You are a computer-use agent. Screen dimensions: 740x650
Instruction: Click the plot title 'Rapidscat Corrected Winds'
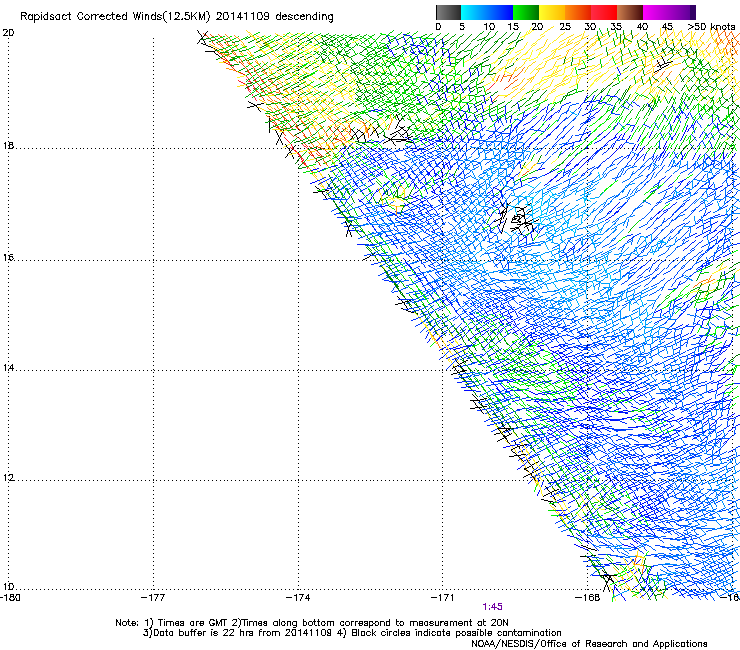click(x=91, y=17)
